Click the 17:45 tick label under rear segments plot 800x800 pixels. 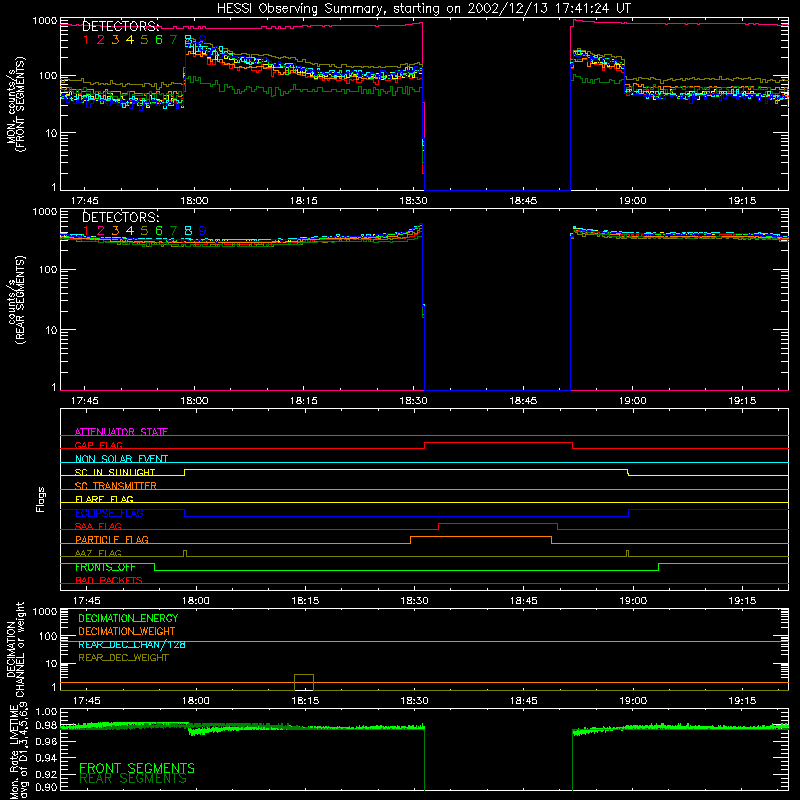(x=85, y=401)
